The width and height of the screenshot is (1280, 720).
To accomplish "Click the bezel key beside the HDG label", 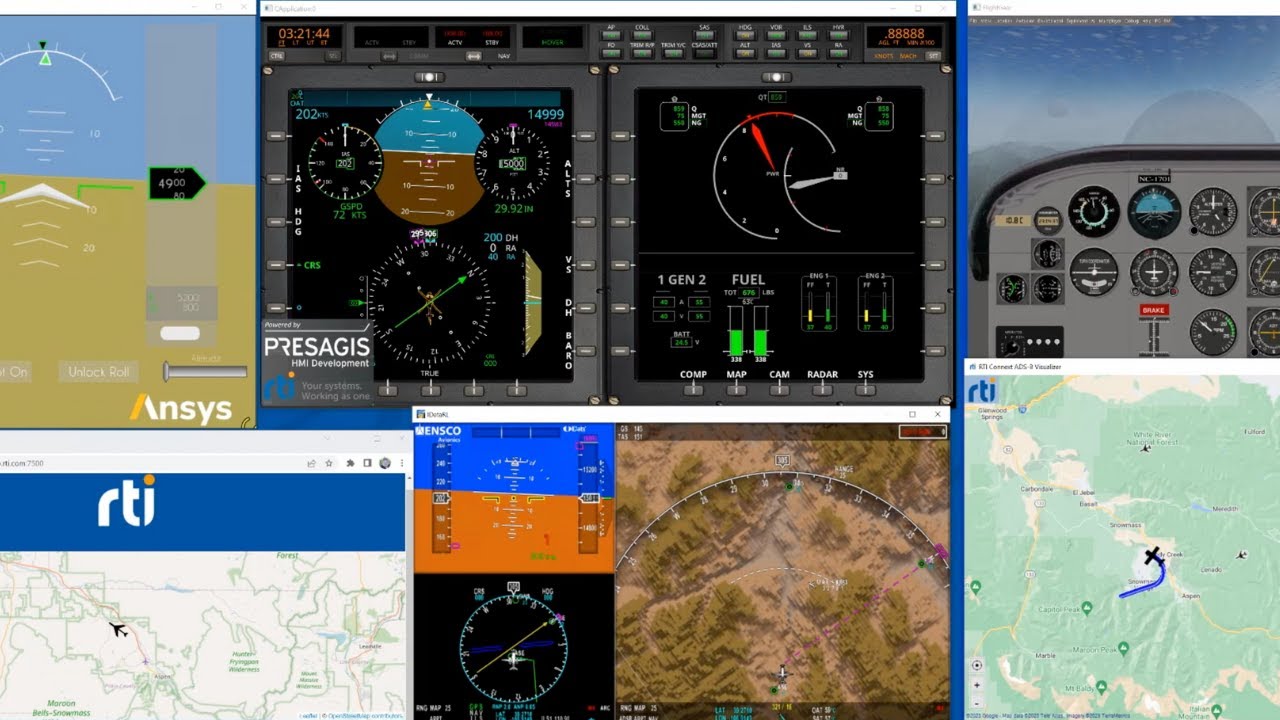I will pos(278,222).
